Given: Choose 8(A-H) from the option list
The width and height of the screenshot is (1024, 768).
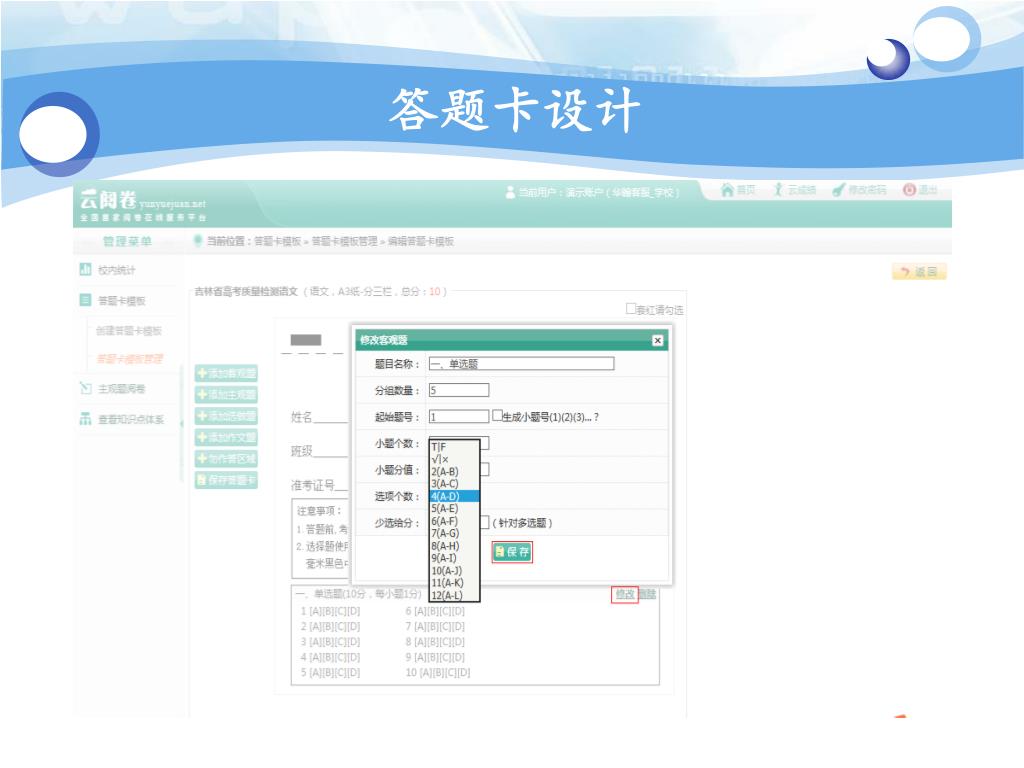Looking at the screenshot, I should point(454,546).
